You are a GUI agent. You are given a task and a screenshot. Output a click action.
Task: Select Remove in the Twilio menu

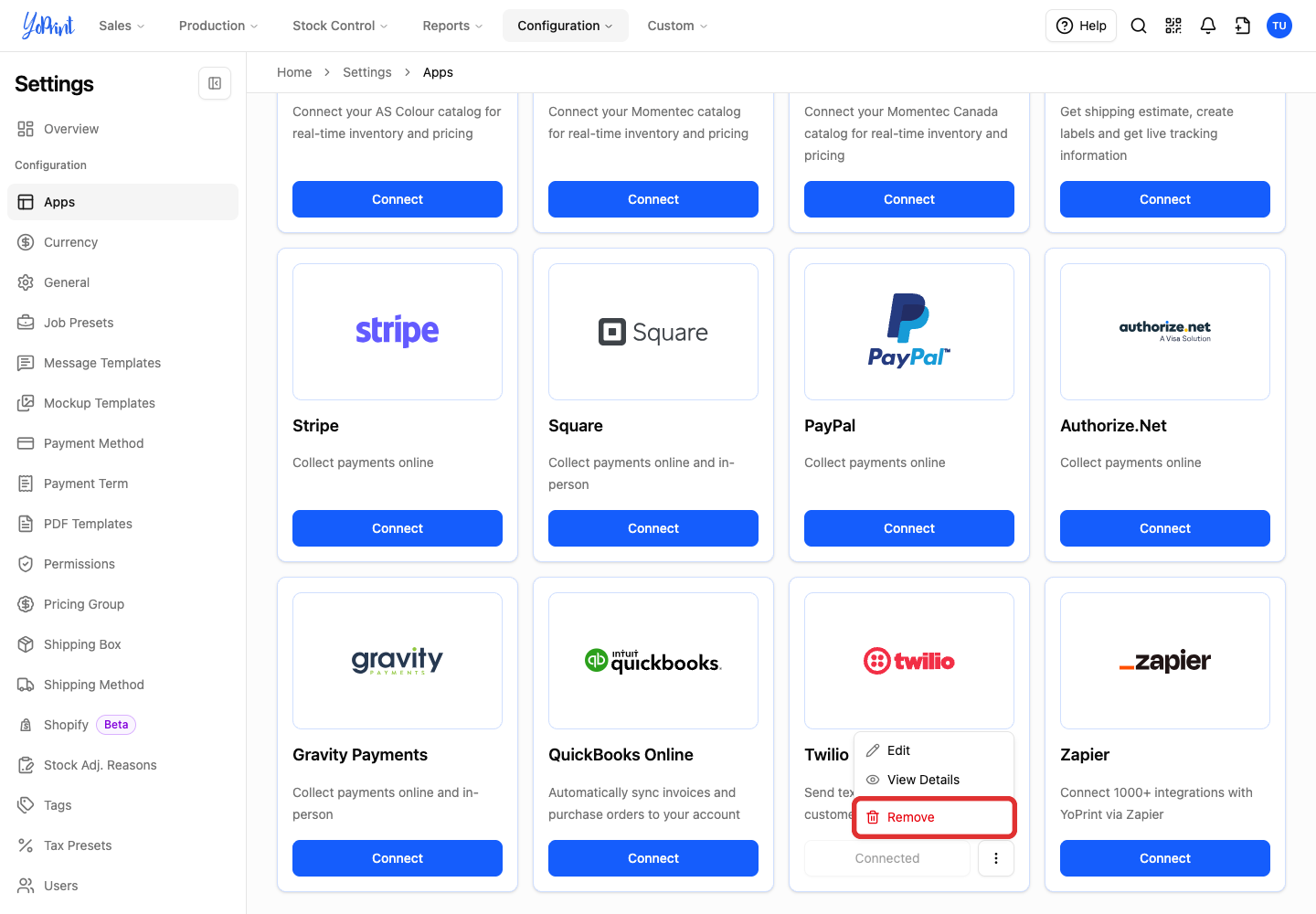coord(934,817)
